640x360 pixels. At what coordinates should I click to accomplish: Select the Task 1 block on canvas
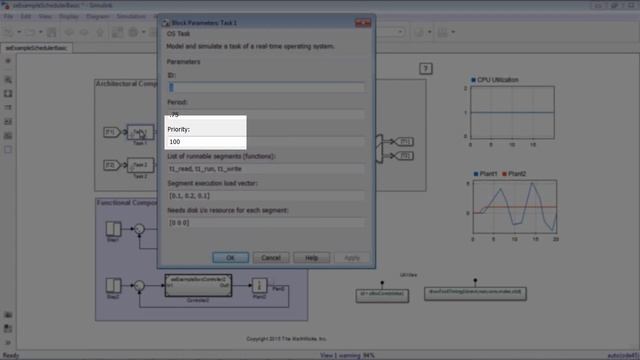[x=140, y=132]
